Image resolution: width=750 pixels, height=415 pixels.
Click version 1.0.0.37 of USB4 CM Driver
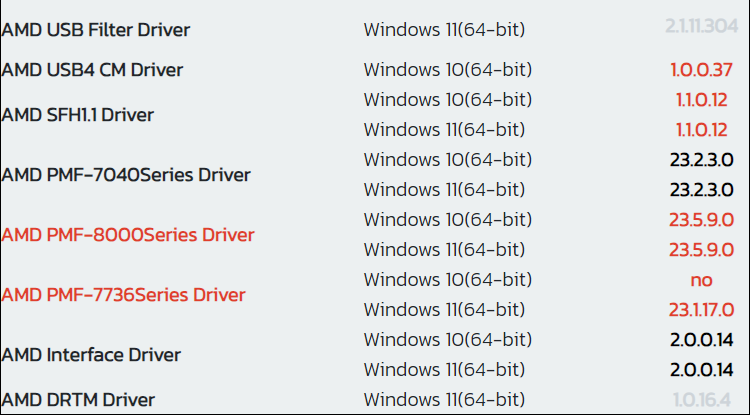(x=701, y=70)
